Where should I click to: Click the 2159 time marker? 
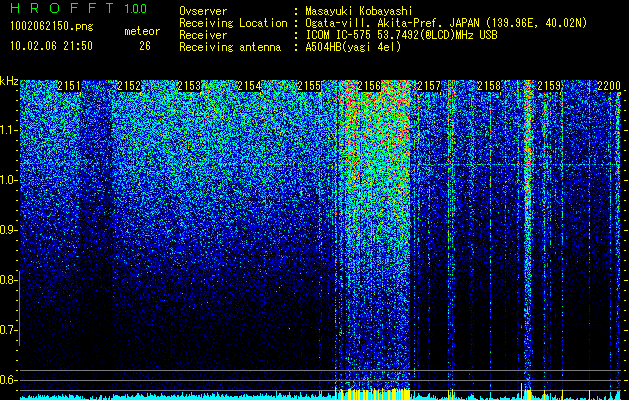tap(549, 86)
